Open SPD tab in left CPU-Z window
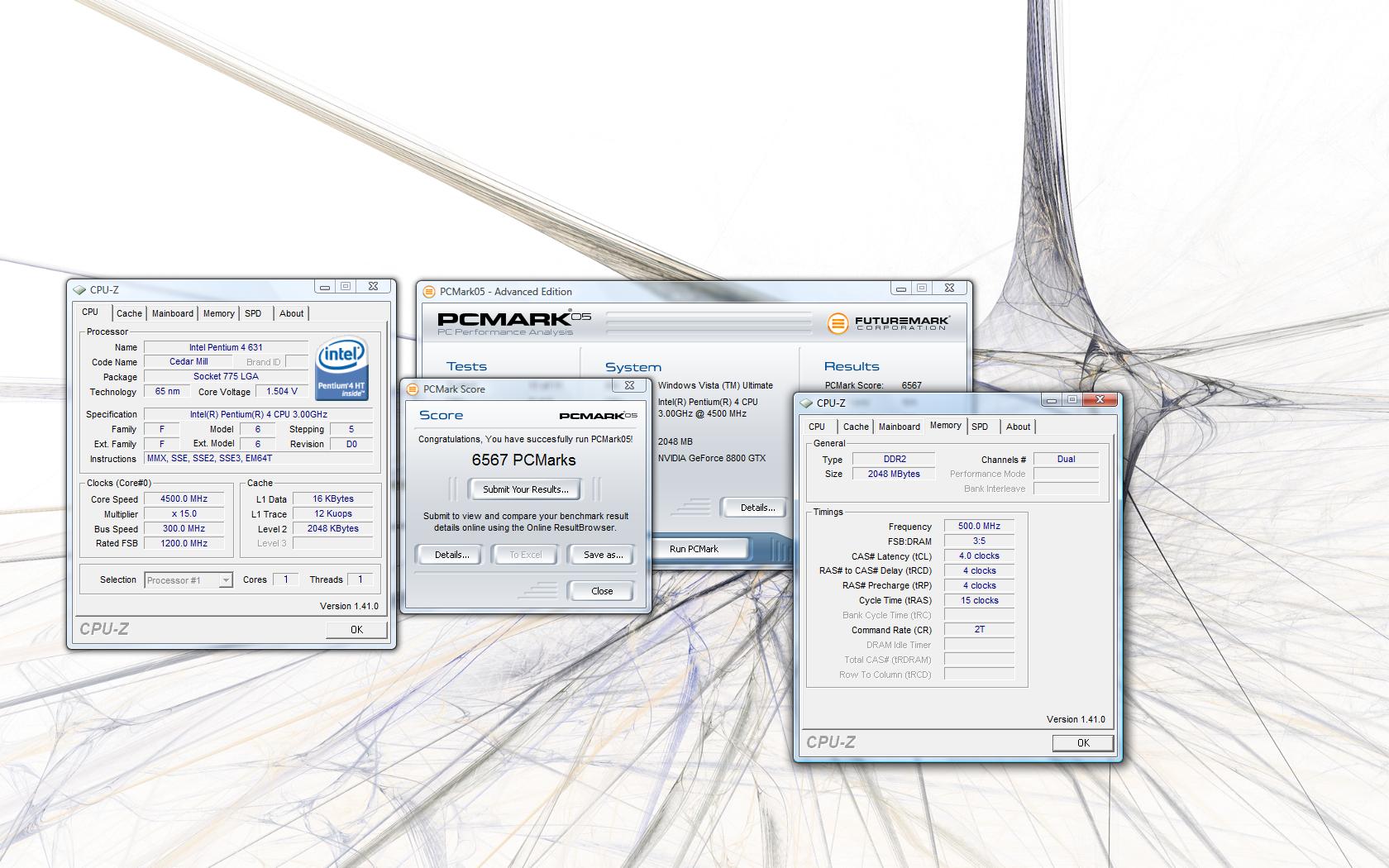This screenshot has width=1389, height=868. (253, 314)
